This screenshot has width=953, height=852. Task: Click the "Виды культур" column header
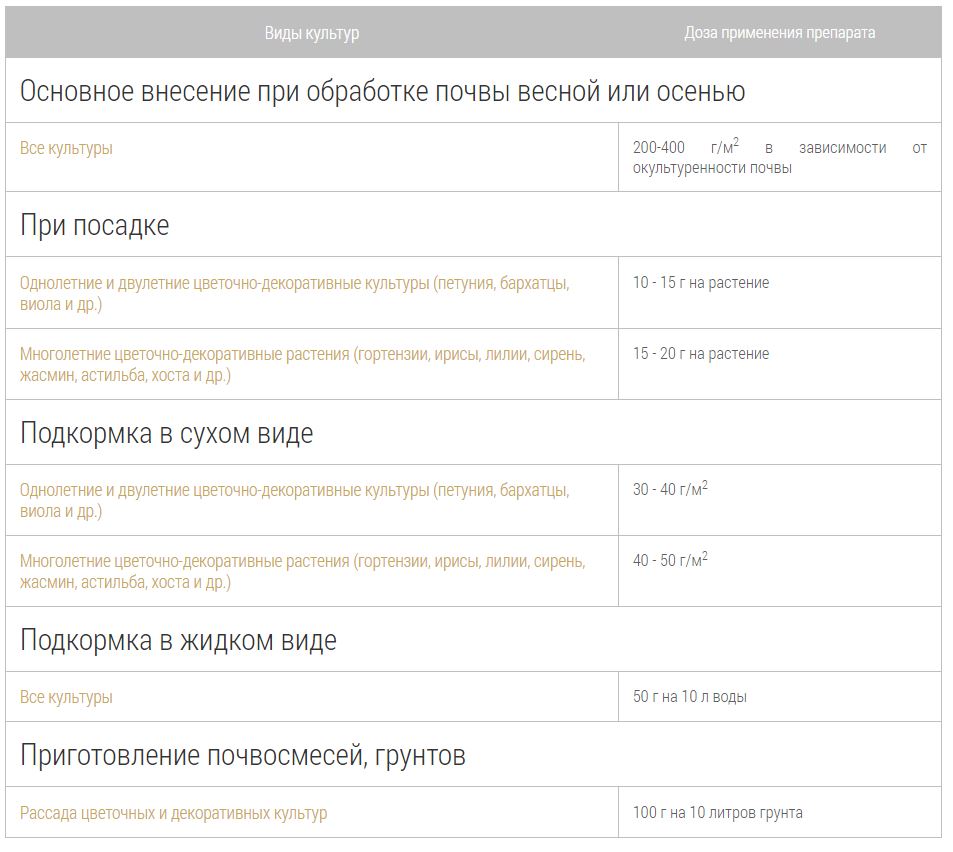coord(311,33)
